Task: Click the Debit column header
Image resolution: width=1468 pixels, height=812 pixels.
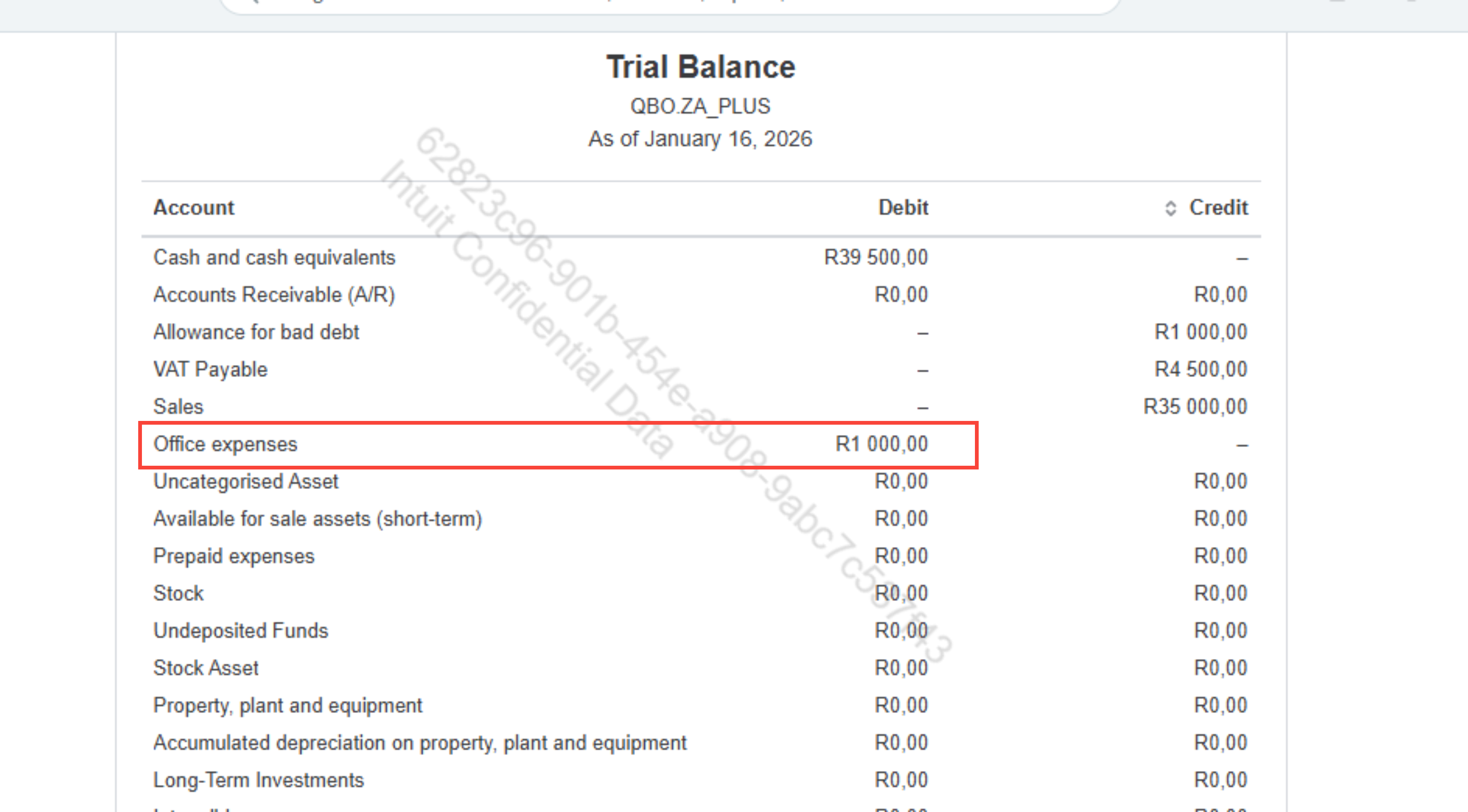Action: 903,208
